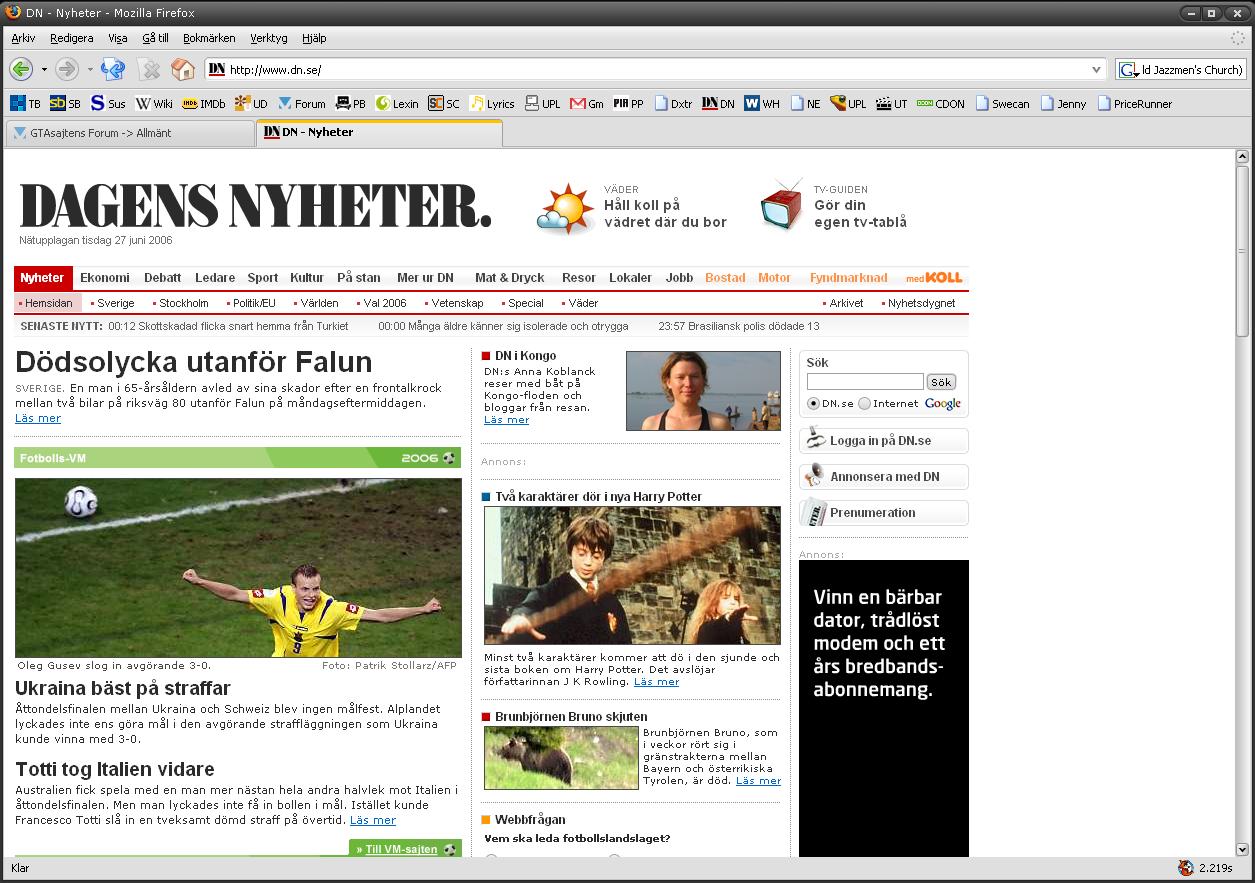Expand the URL bar history dropdown
The image size is (1255, 883).
(1096, 70)
